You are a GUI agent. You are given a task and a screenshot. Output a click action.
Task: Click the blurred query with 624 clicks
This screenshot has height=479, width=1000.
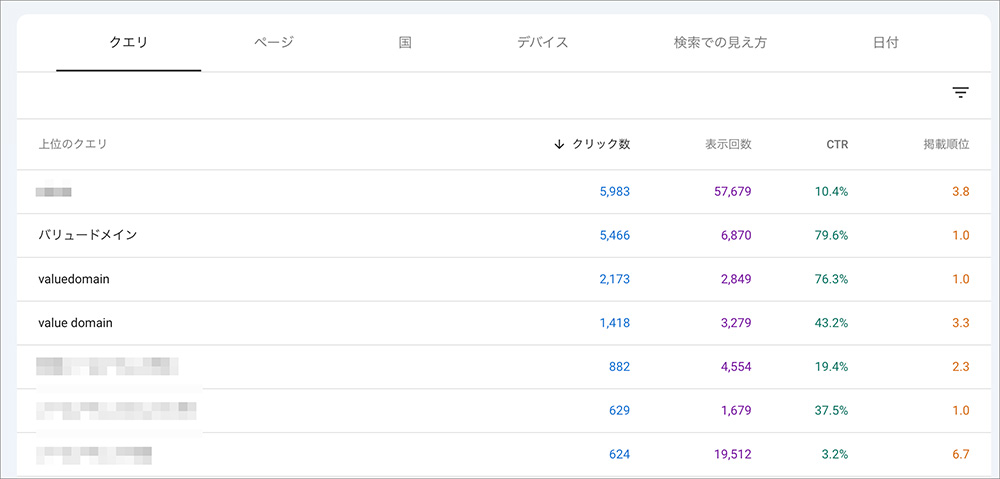94,454
